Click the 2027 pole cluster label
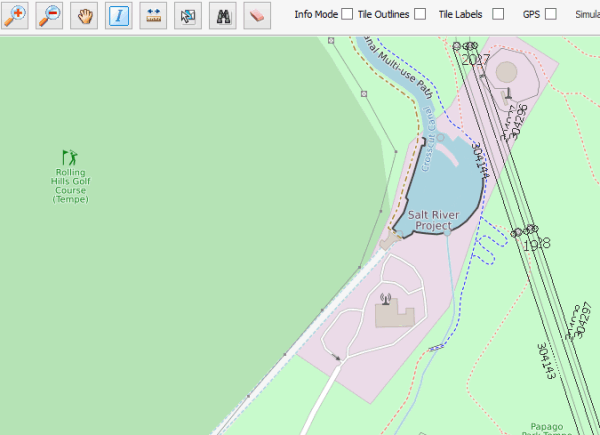600x435 pixels. pos(477,60)
